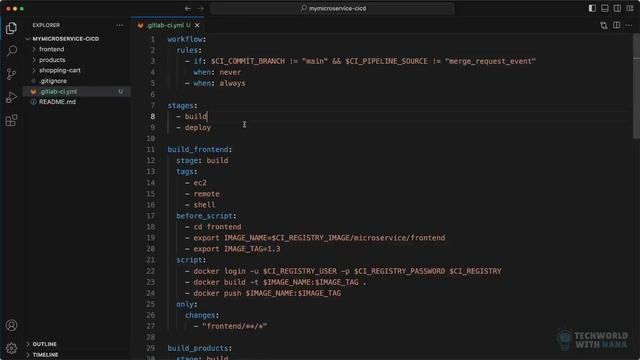Click the command center search field
The width and height of the screenshot is (640, 360).
click(332, 8)
